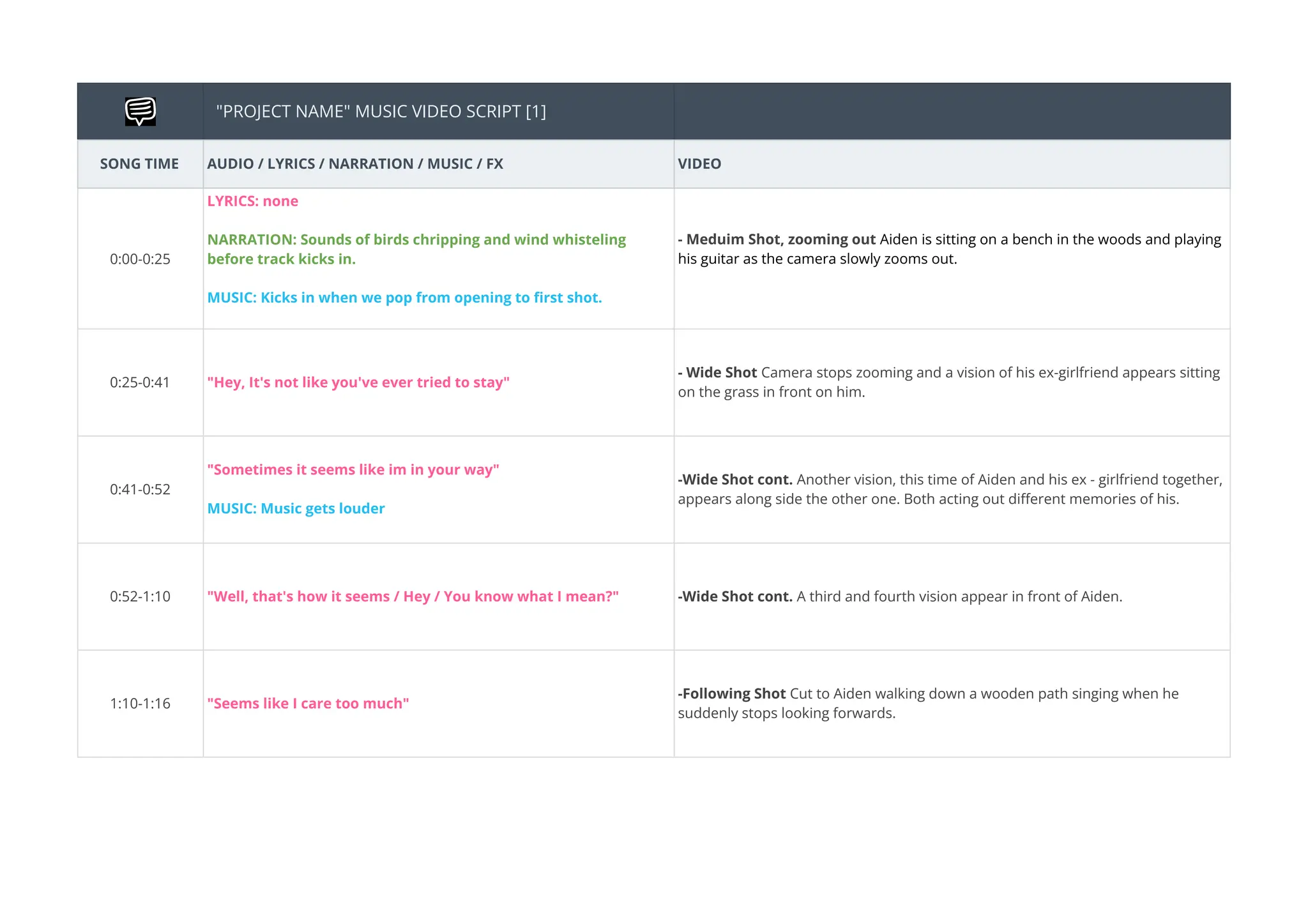Click the AUDIO / LYRICS / NARRATION header
This screenshot has height=924, width=1308.
(355, 163)
